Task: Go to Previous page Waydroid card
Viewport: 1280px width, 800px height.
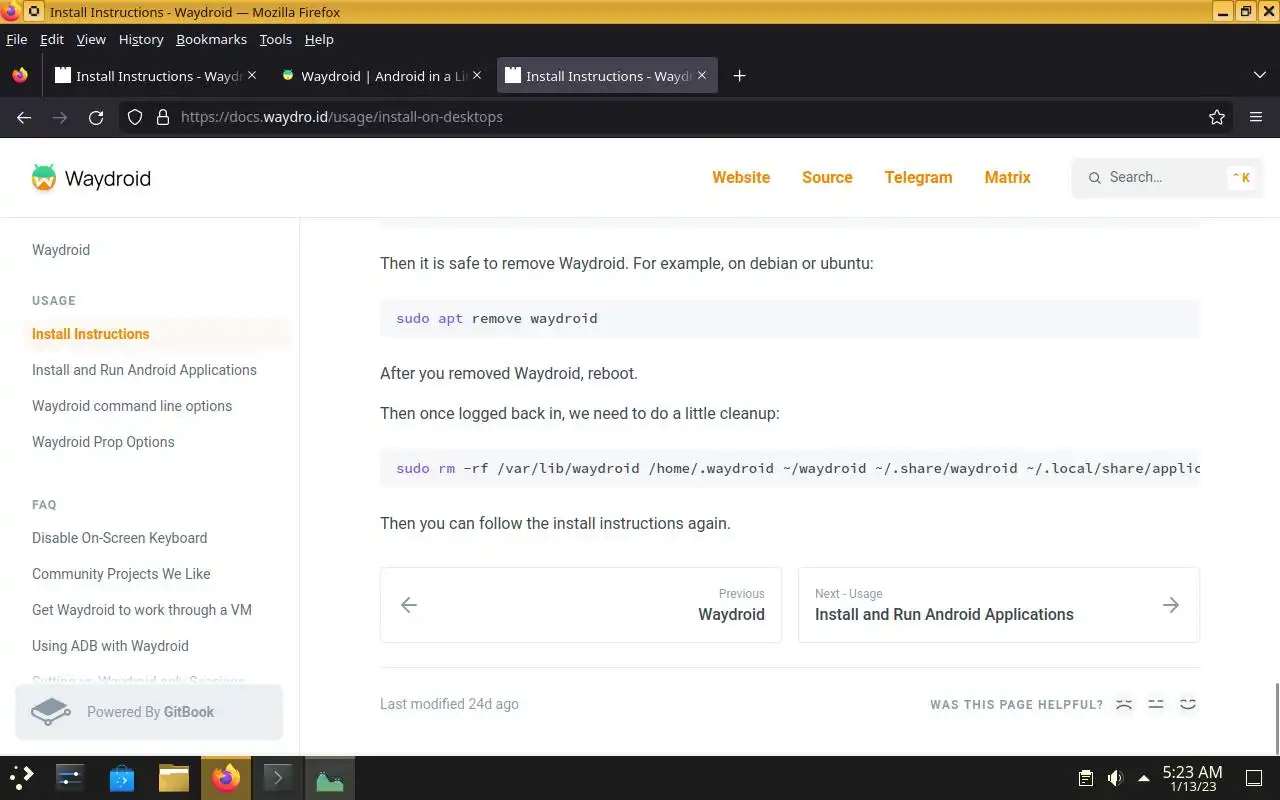Action: pyautogui.click(x=581, y=605)
